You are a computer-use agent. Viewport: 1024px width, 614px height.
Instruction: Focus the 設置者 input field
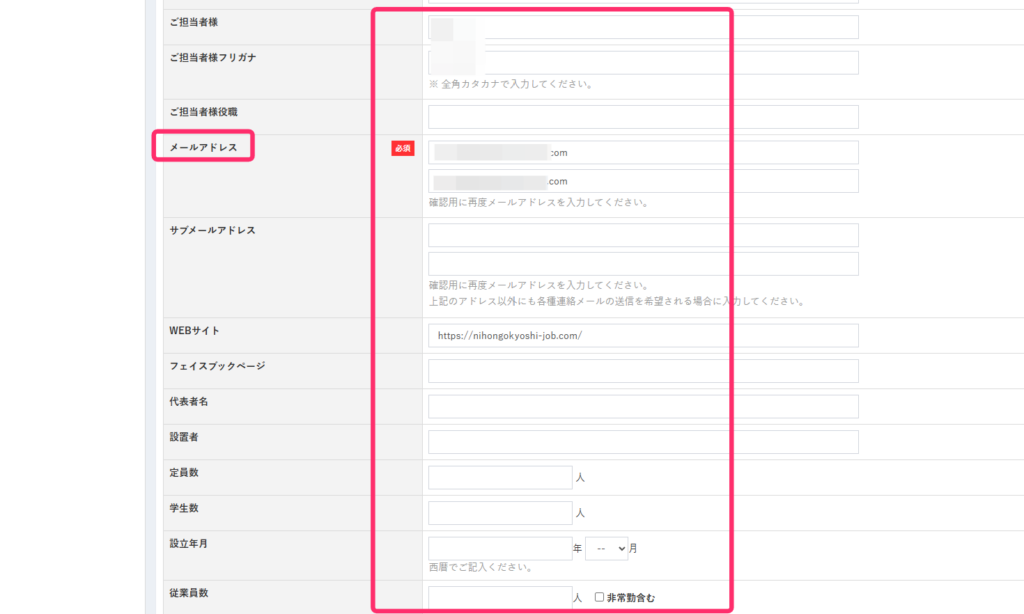[642, 442]
